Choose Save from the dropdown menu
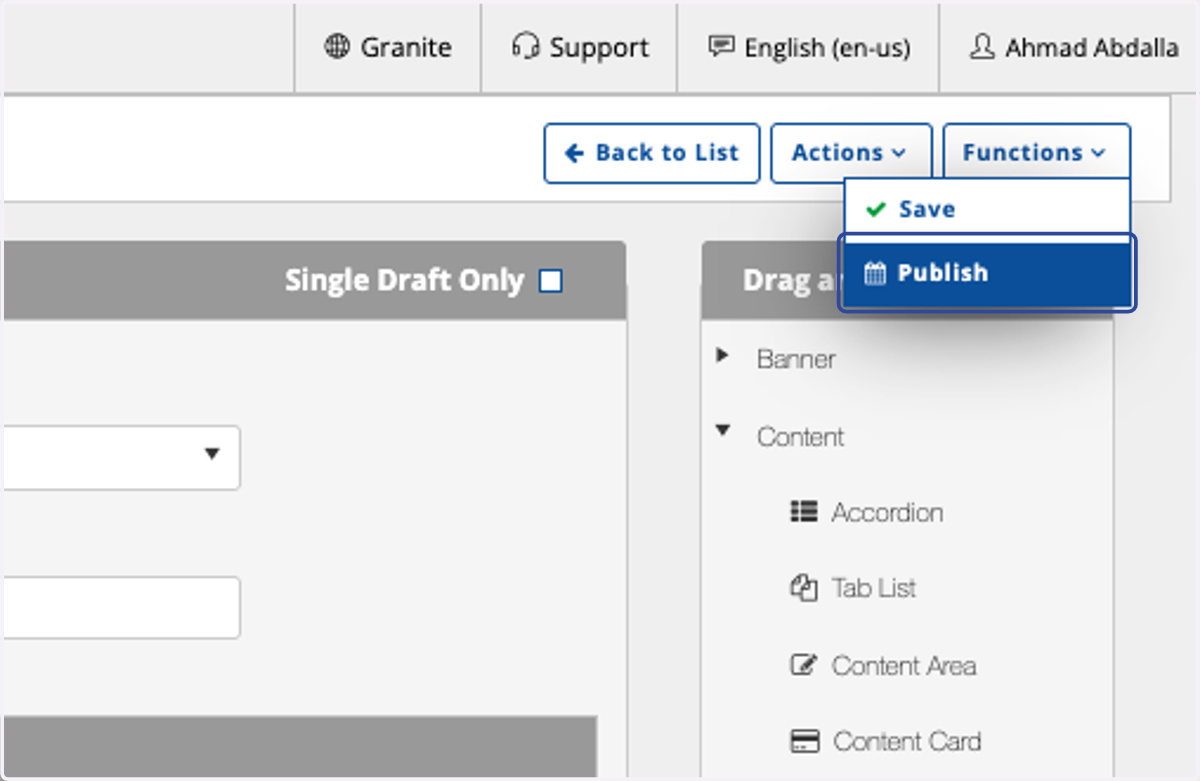This screenshot has height=781, width=1200. click(x=987, y=209)
